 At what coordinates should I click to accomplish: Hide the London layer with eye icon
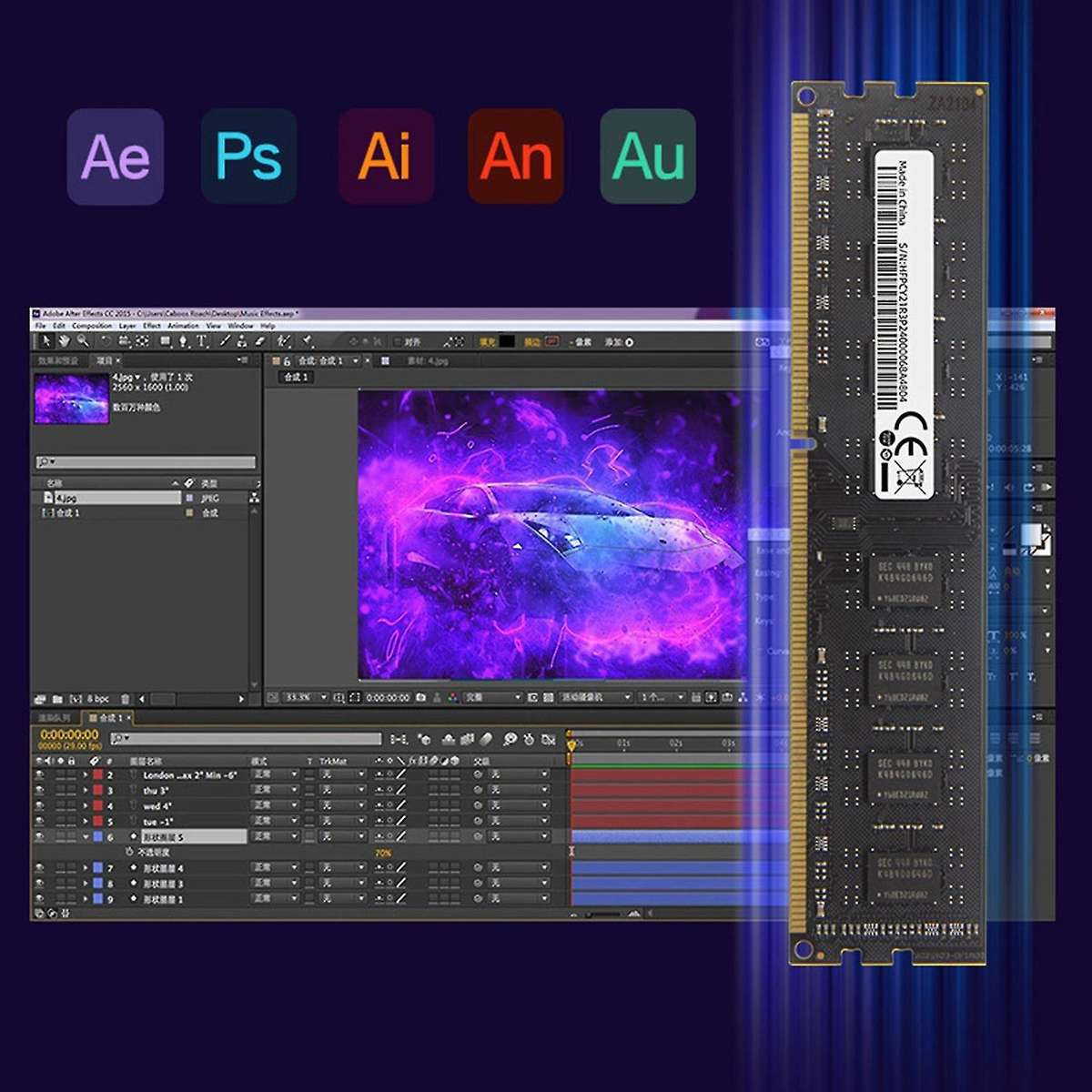click(x=39, y=775)
